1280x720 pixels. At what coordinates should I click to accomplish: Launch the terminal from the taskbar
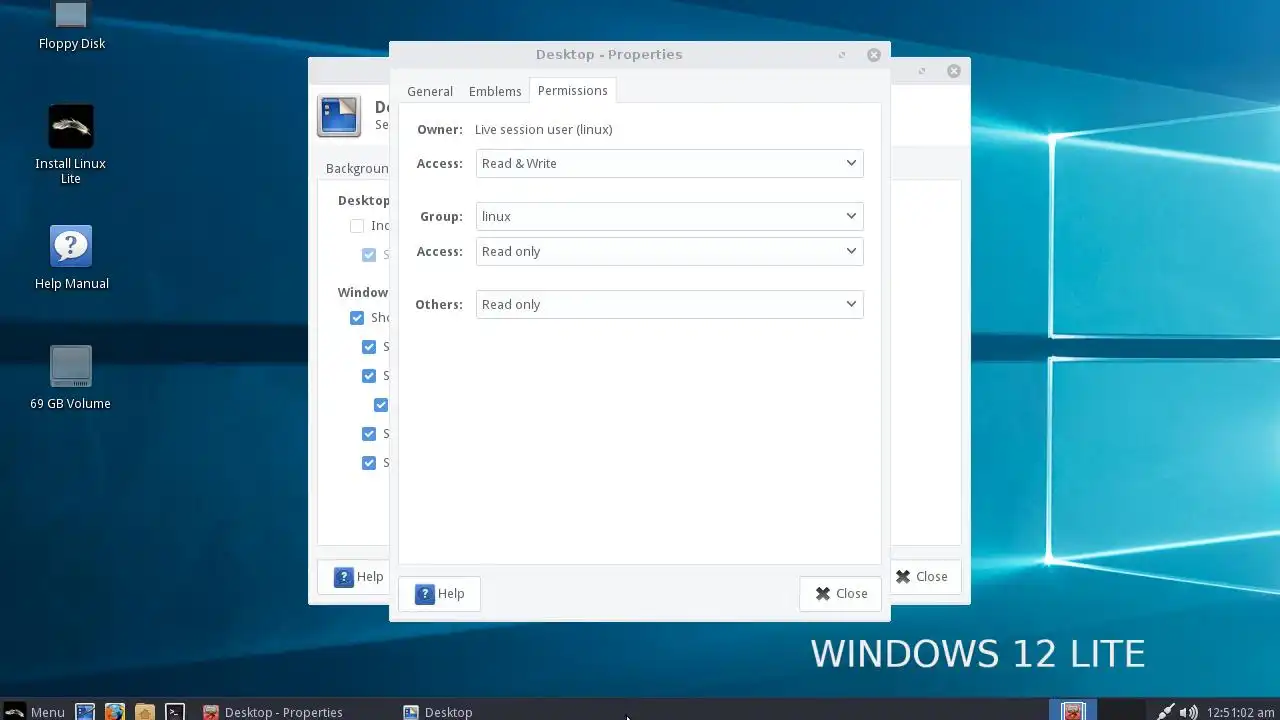[175, 712]
